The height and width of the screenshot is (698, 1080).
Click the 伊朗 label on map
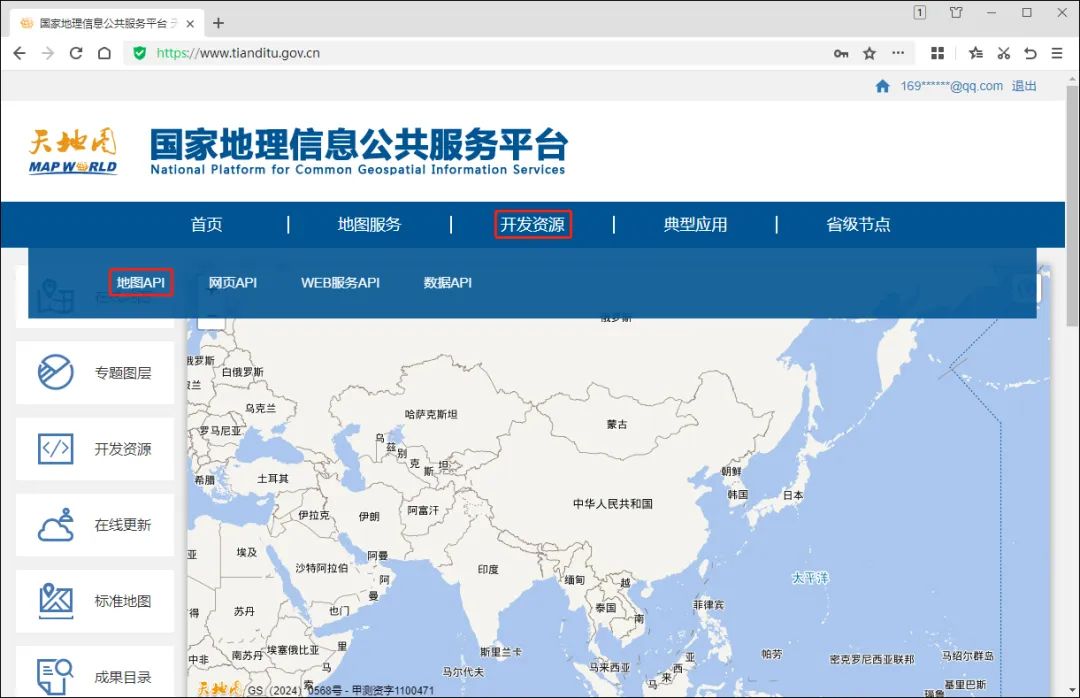(369, 516)
